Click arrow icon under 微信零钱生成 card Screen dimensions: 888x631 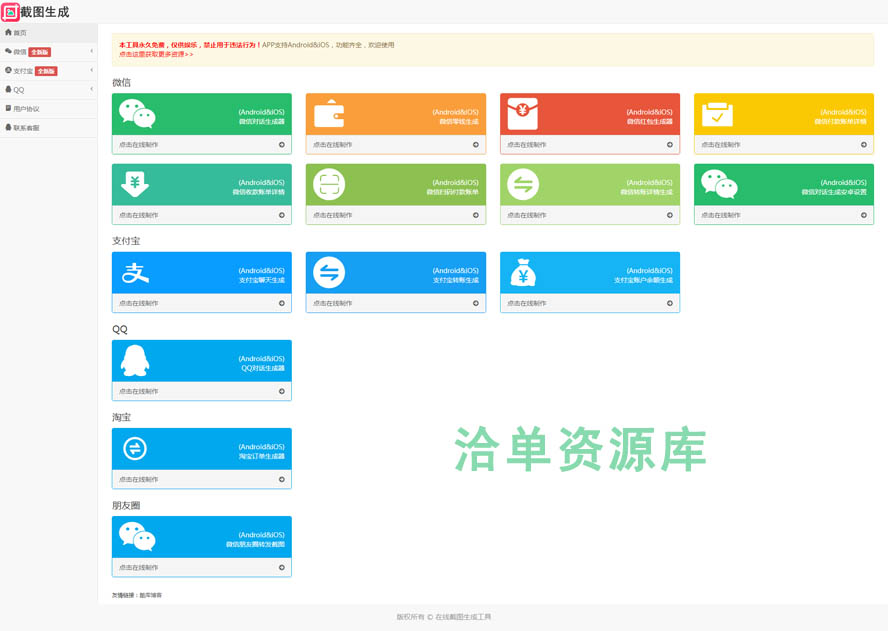click(476, 144)
